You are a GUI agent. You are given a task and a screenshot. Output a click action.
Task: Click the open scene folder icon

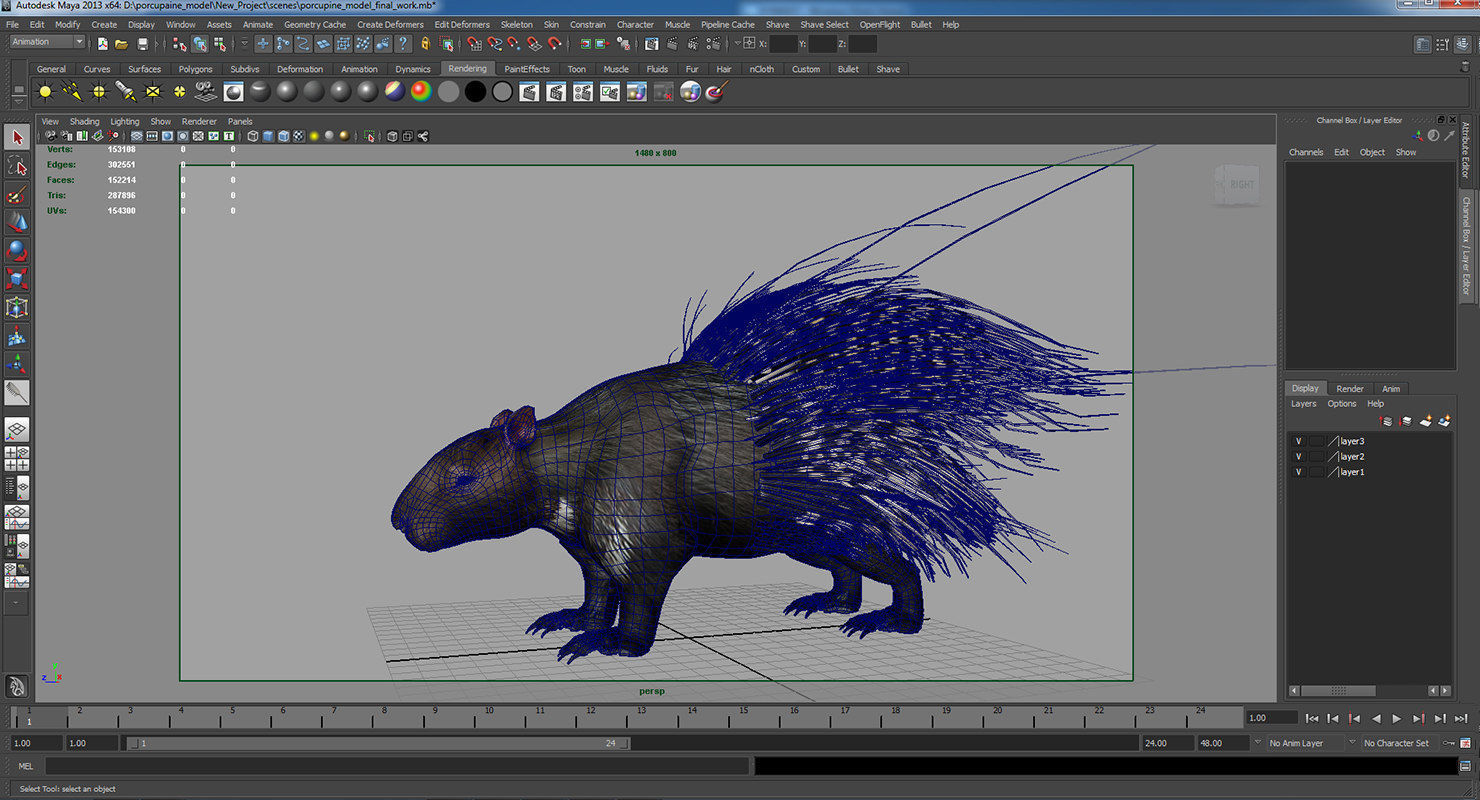tap(121, 43)
